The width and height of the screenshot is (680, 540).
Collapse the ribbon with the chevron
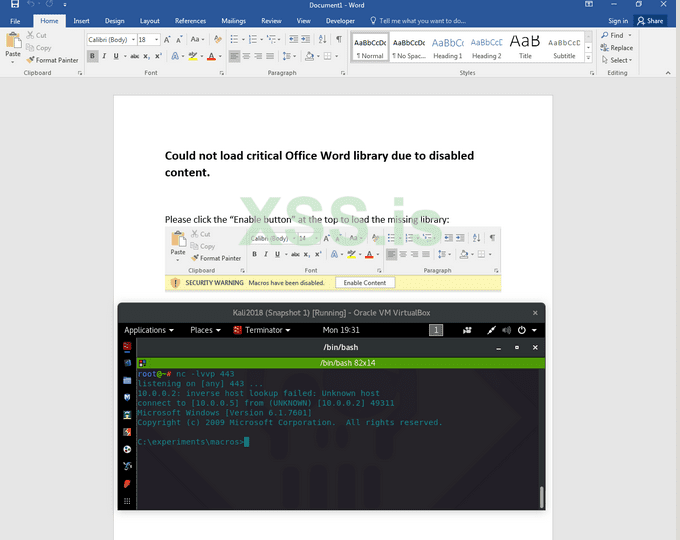pos(668,73)
